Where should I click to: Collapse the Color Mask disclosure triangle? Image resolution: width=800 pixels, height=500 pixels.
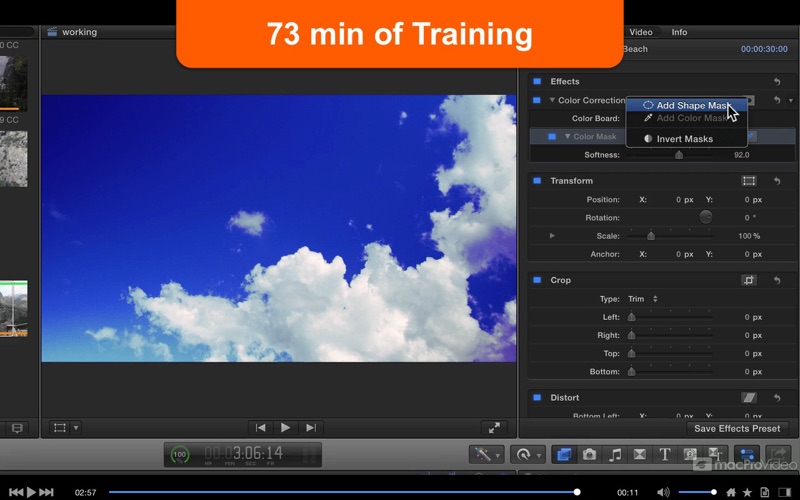pyautogui.click(x=567, y=137)
